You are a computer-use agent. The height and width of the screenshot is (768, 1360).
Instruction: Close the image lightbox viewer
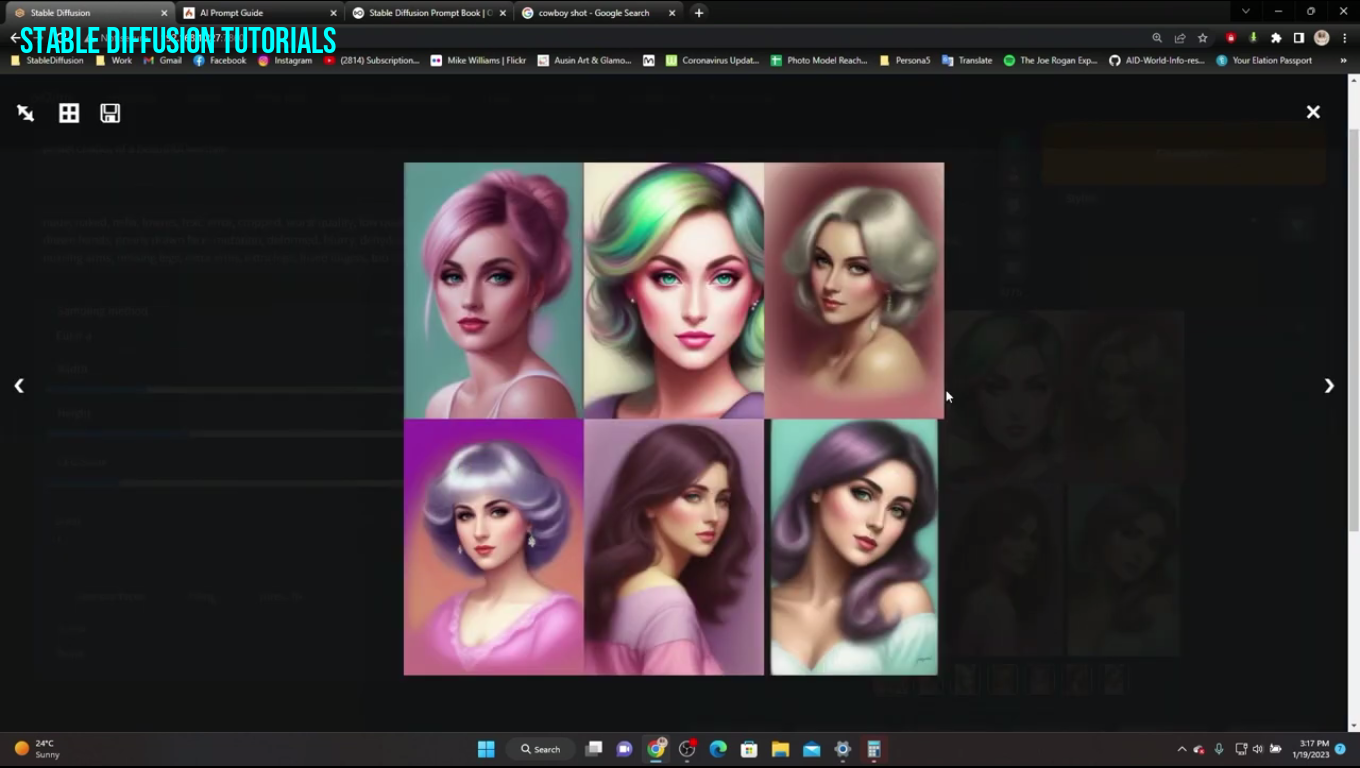click(1313, 112)
